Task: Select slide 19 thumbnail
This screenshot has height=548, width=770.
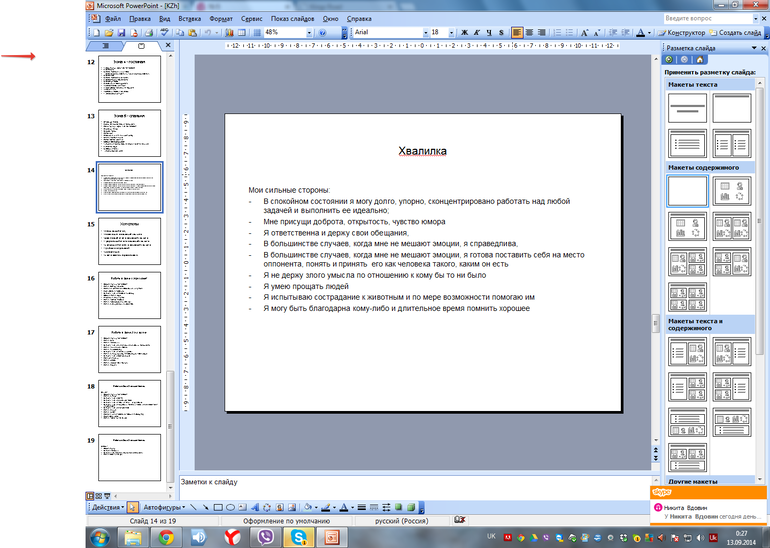Action: pyautogui.click(x=130, y=457)
